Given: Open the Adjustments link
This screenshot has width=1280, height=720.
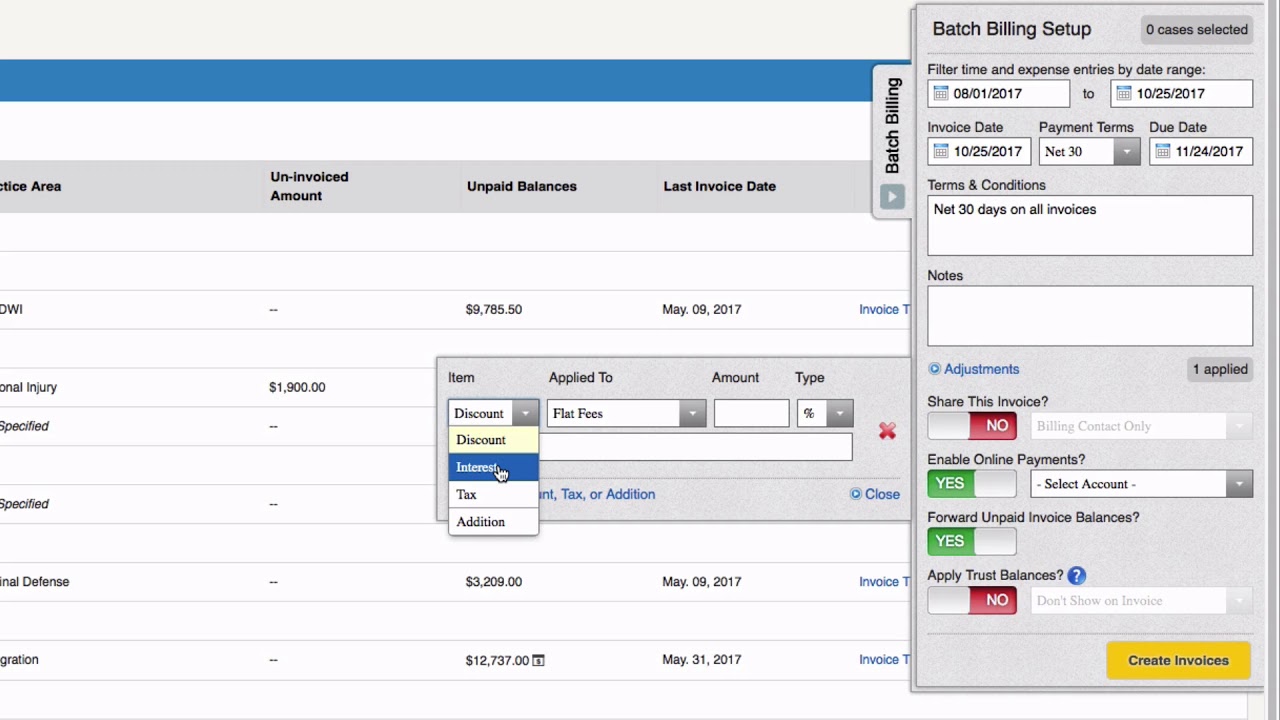Looking at the screenshot, I should [x=981, y=369].
